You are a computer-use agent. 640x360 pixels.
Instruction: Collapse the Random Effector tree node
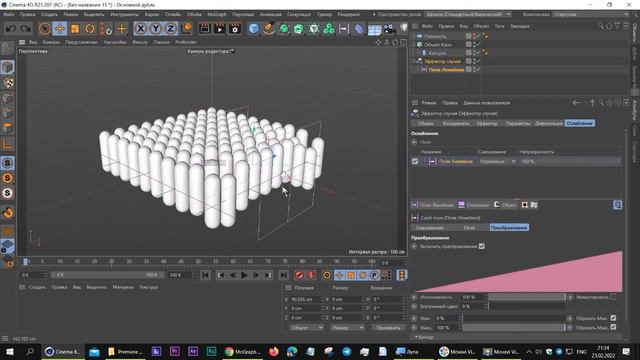point(413,61)
